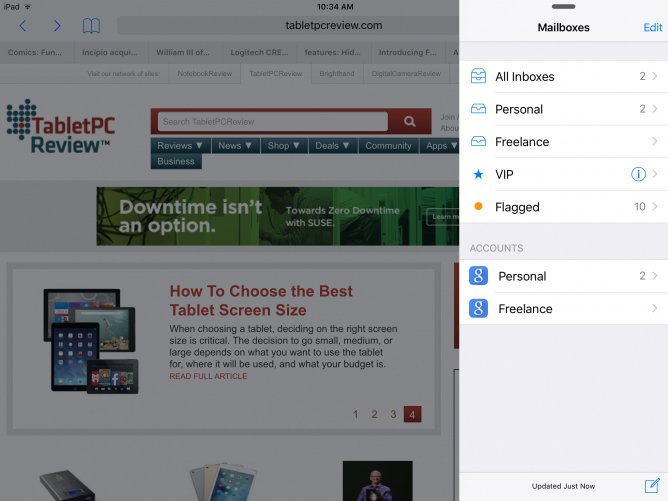Open the iPads article thumbnail
This screenshot has width=668, height=501.
pos(223,482)
